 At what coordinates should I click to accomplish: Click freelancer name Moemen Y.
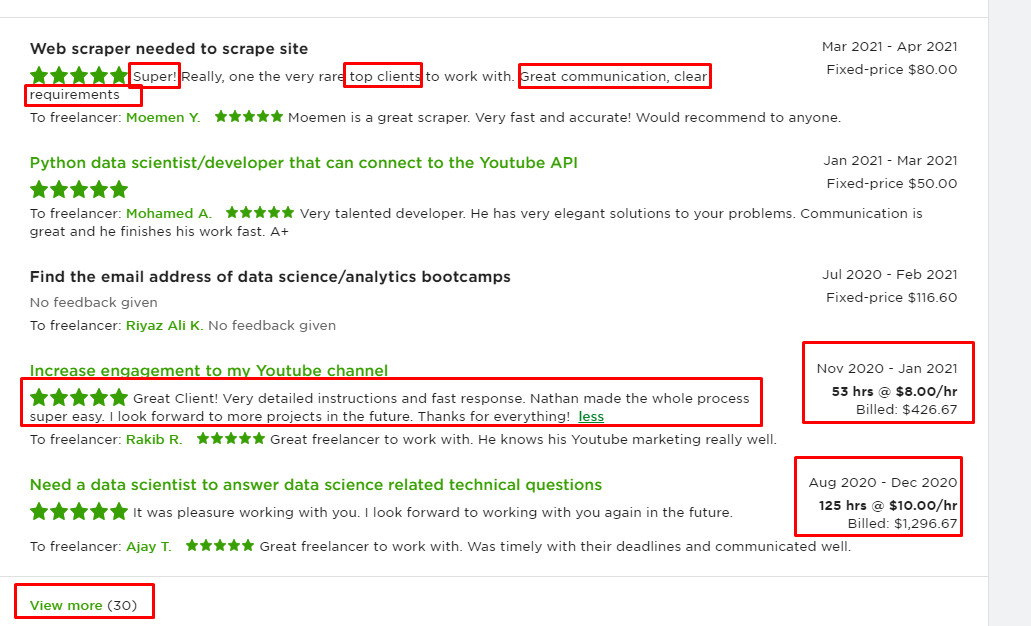(x=162, y=118)
